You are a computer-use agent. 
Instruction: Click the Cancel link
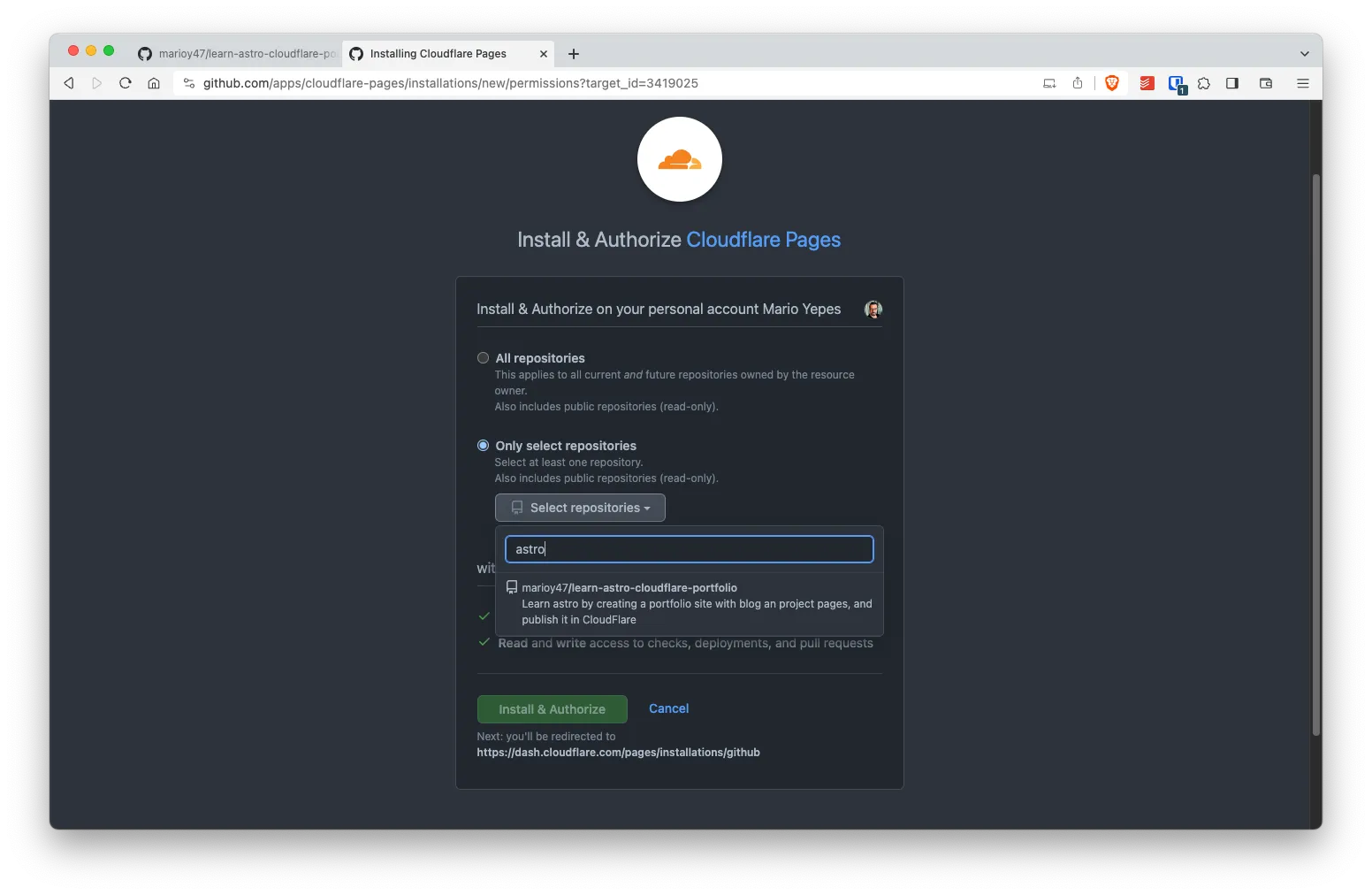coord(668,708)
